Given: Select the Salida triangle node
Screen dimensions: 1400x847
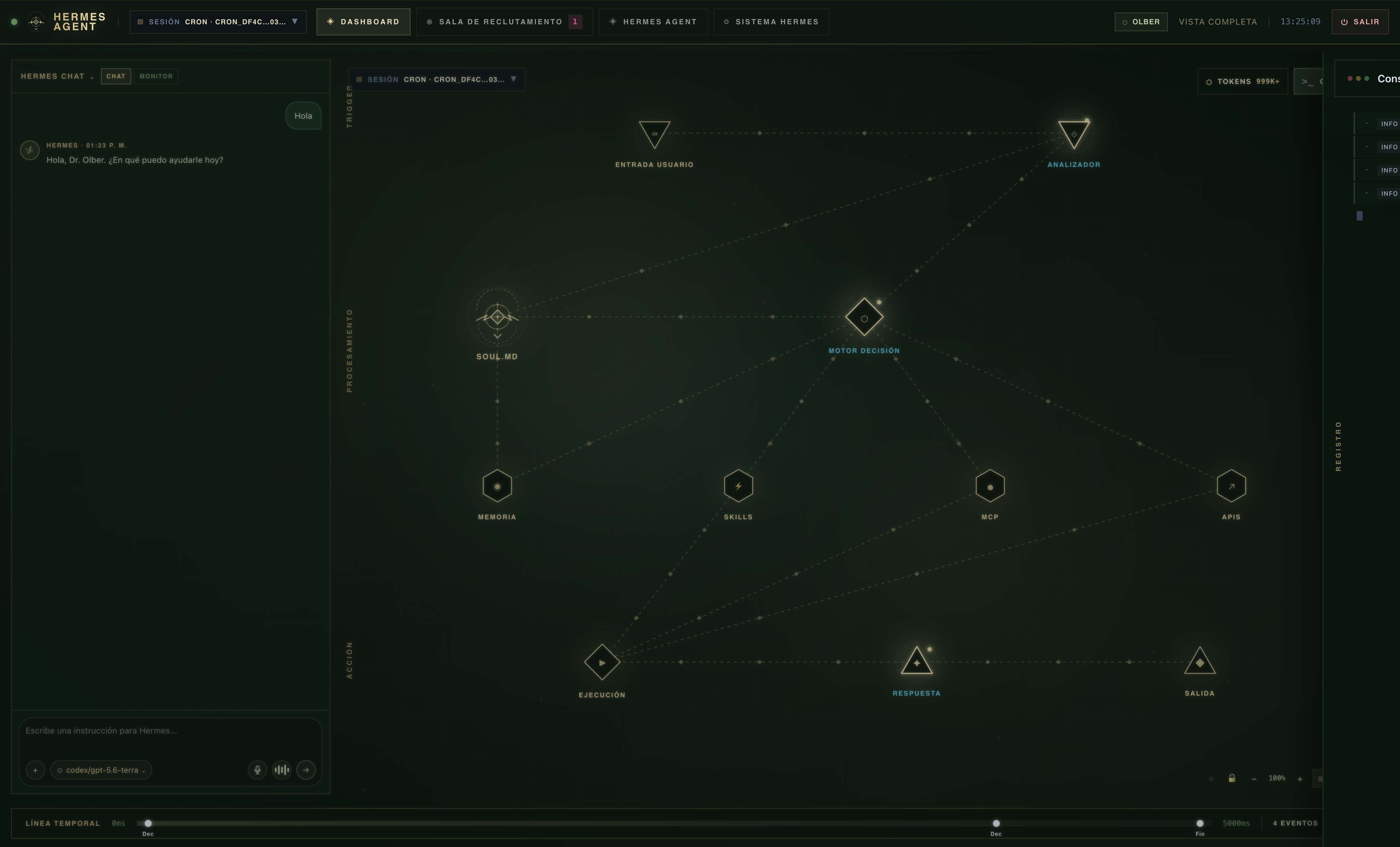Looking at the screenshot, I should (1199, 661).
